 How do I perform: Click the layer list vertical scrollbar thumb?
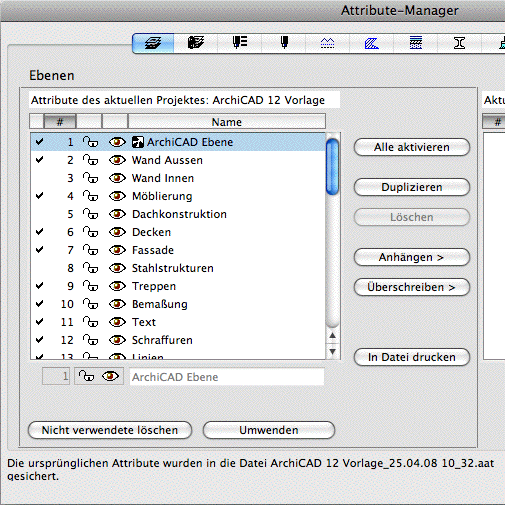tap(332, 166)
